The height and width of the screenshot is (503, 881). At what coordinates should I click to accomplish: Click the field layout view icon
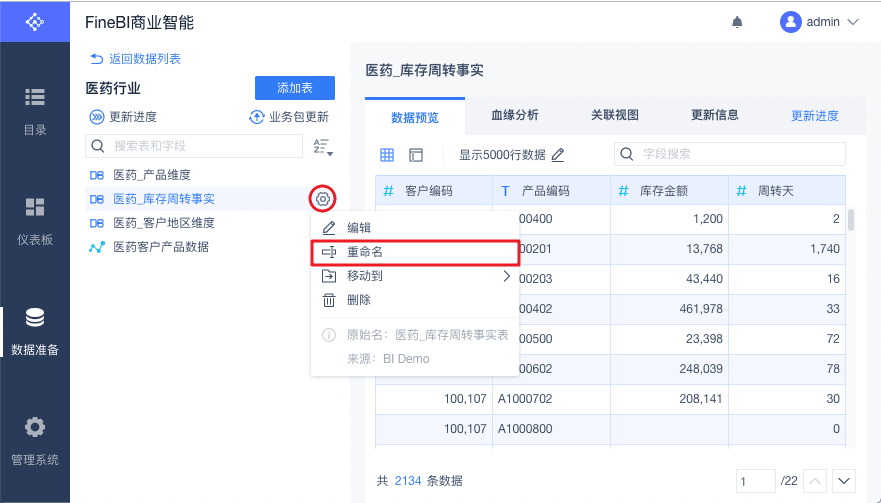pos(416,155)
